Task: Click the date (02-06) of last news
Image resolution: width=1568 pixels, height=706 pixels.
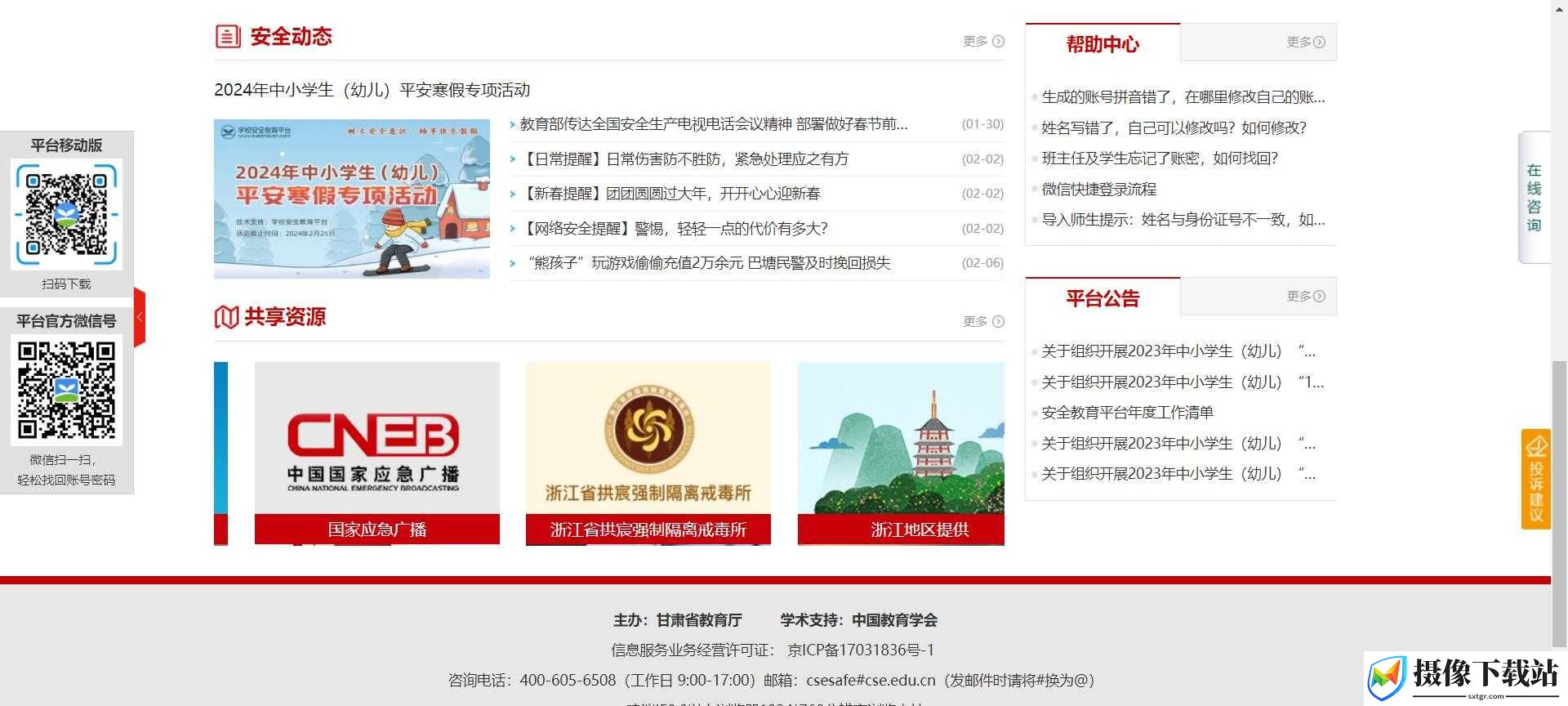Action: point(982,263)
